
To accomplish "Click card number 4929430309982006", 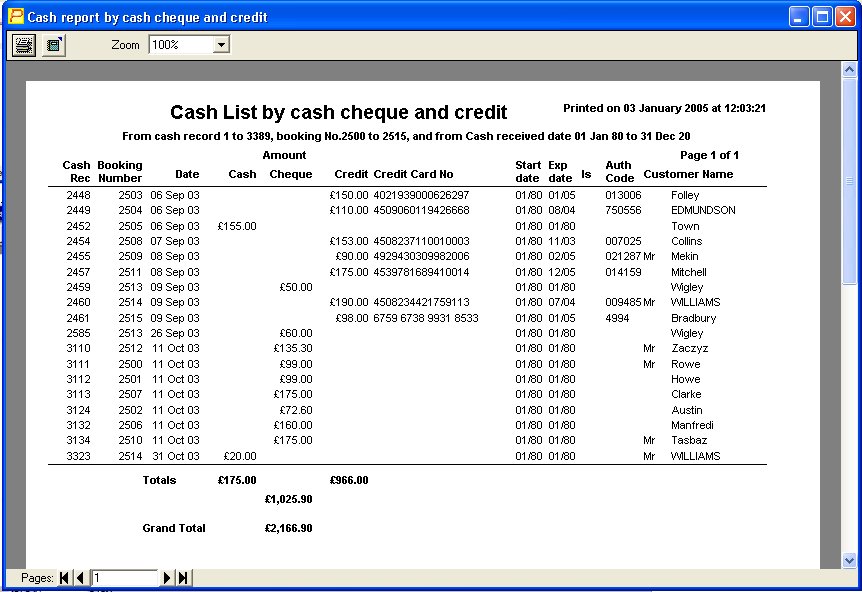I will pyautogui.click(x=421, y=256).
